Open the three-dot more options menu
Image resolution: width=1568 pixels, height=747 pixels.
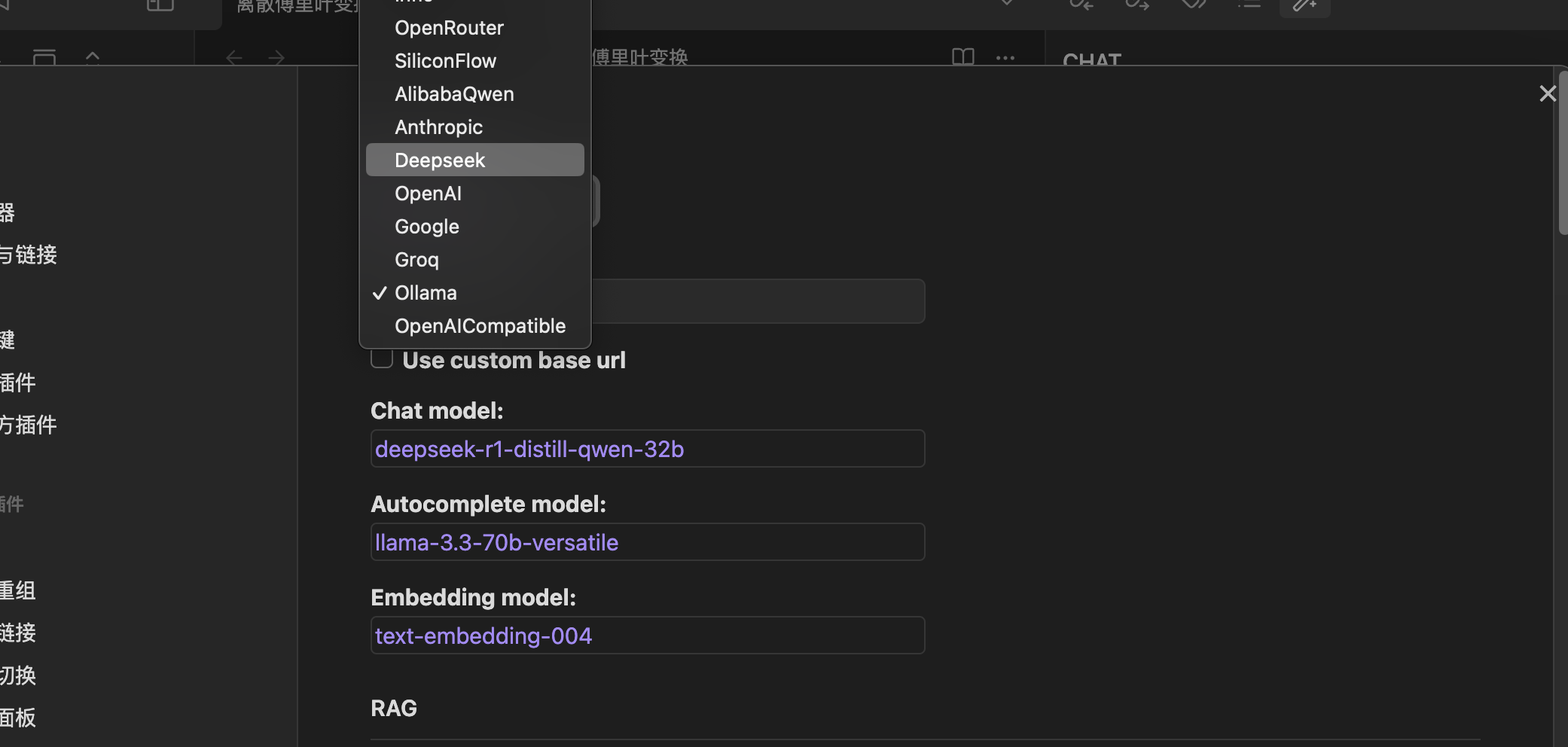tap(1005, 57)
